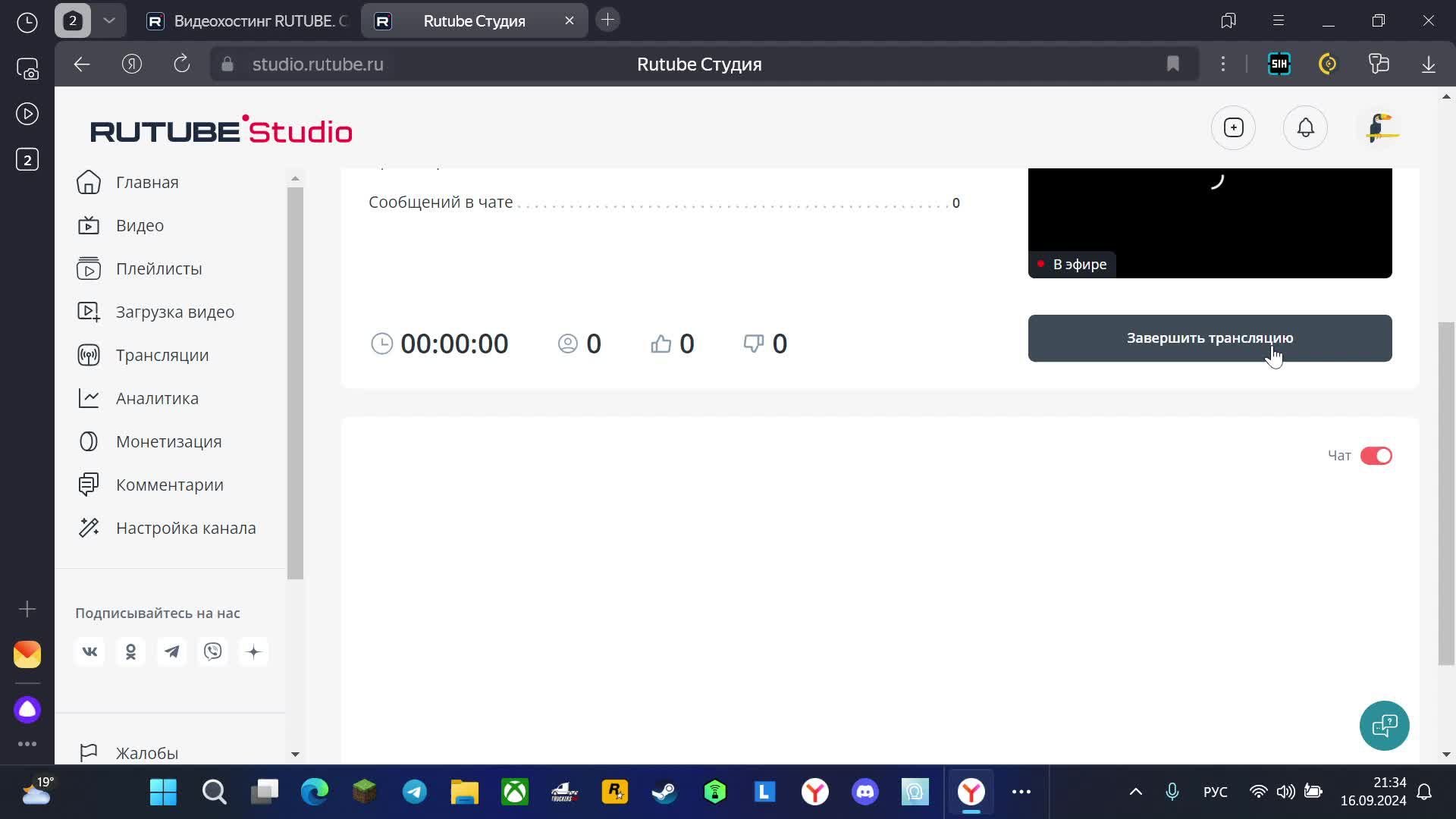Image resolution: width=1456 pixels, height=819 pixels.
Task: Show hidden system tray icons chevron
Action: [x=1135, y=792]
